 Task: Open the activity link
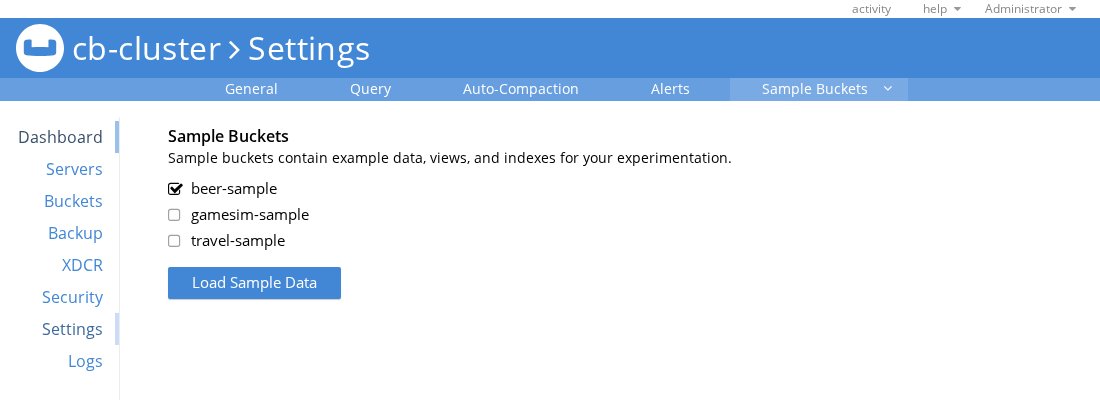click(871, 9)
